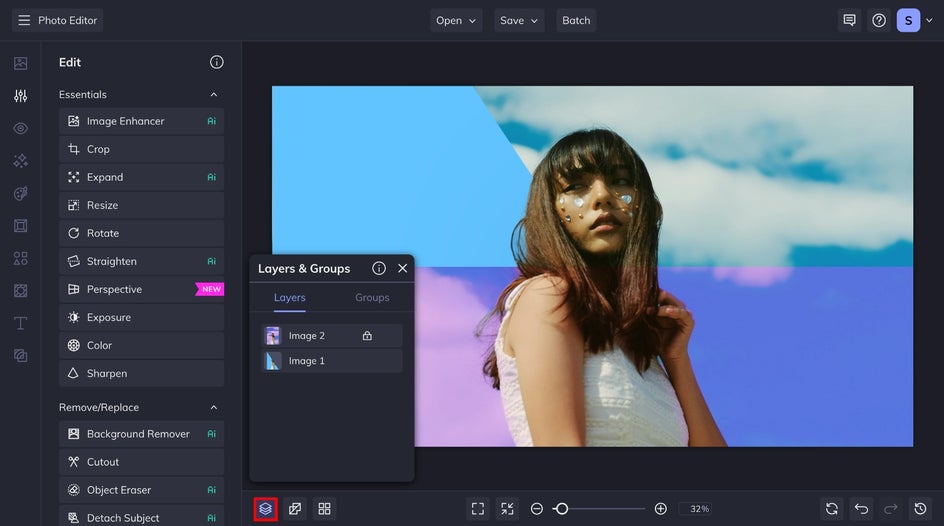
Task: Click the Layers icon in bottom toolbar
Action: (x=265, y=509)
